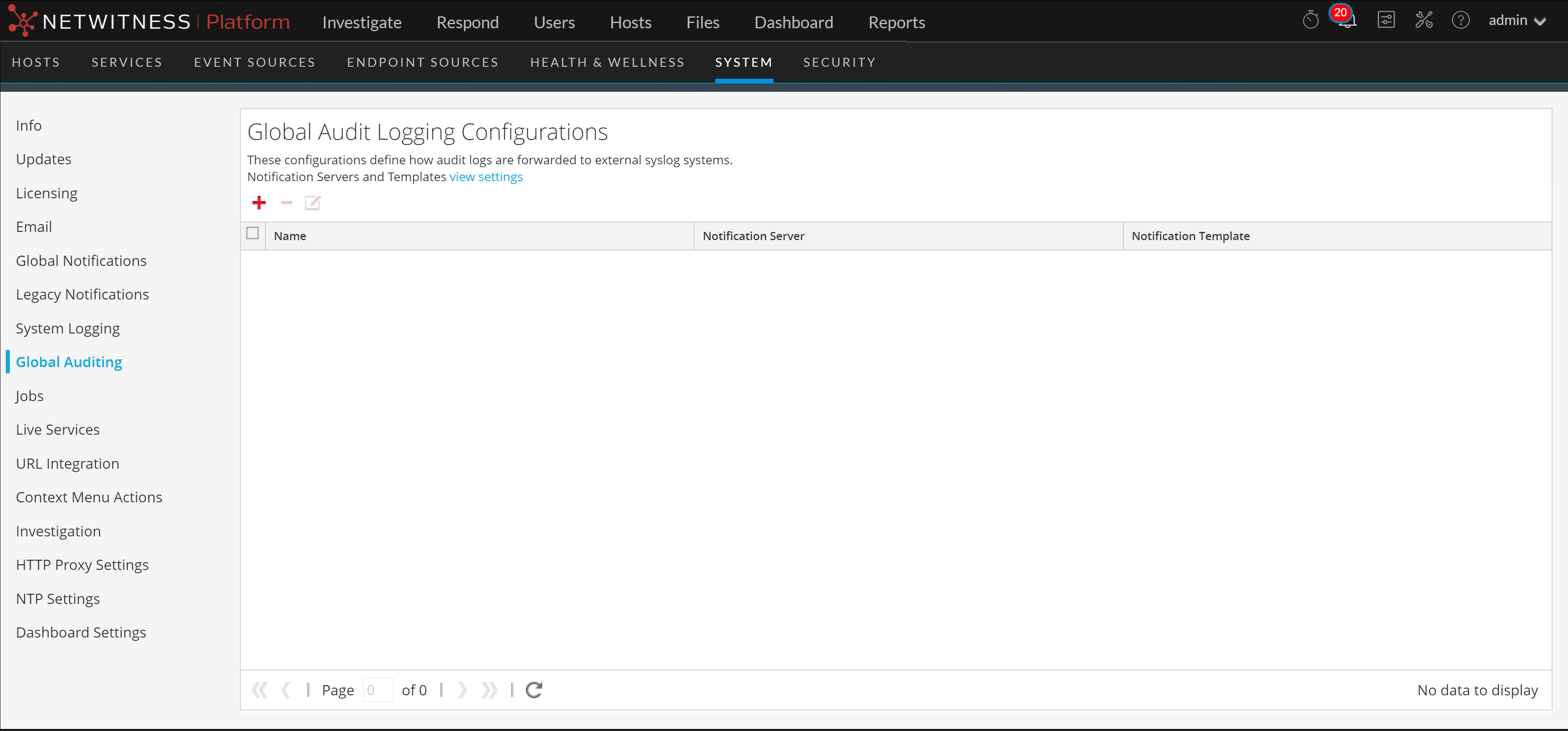Click the red plus add configuration icon
The width and height of the screenshot is (1568, 731).
(x=259, y=203)
